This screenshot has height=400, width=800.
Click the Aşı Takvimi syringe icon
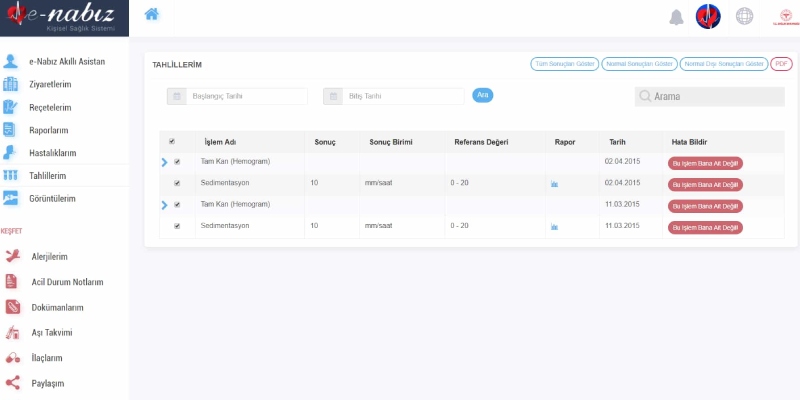click(x=12, y=333)
